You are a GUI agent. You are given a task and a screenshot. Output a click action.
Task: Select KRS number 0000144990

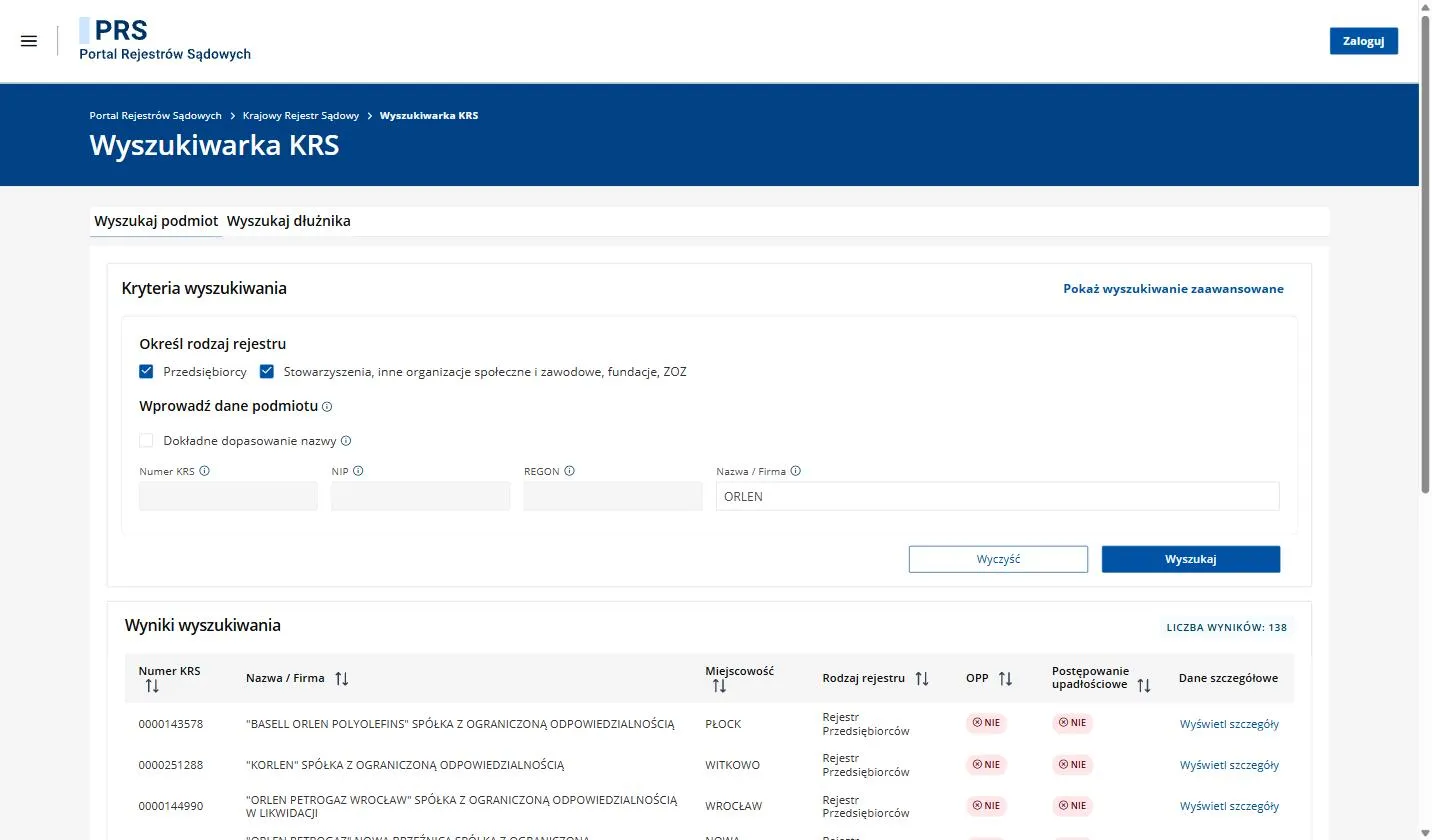click(x=171, y=806)
